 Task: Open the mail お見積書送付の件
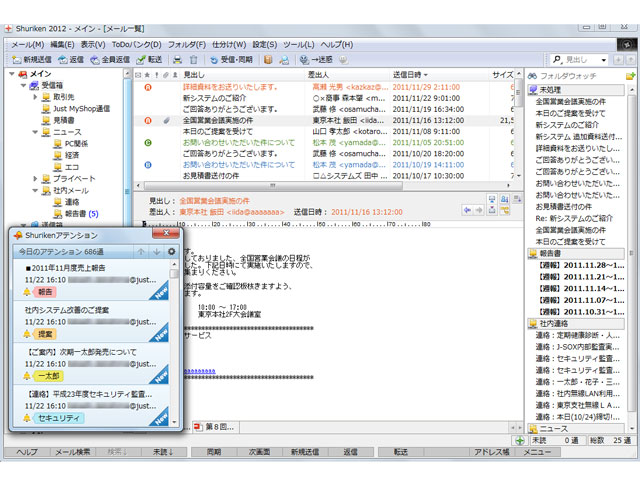click(211, 176)
